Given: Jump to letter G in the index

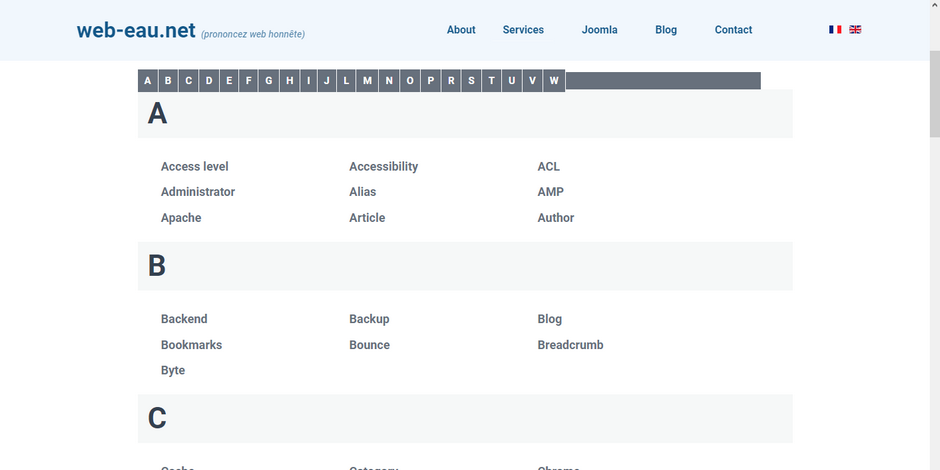Looking at the screenshot, I should click(x=269, y=81).
